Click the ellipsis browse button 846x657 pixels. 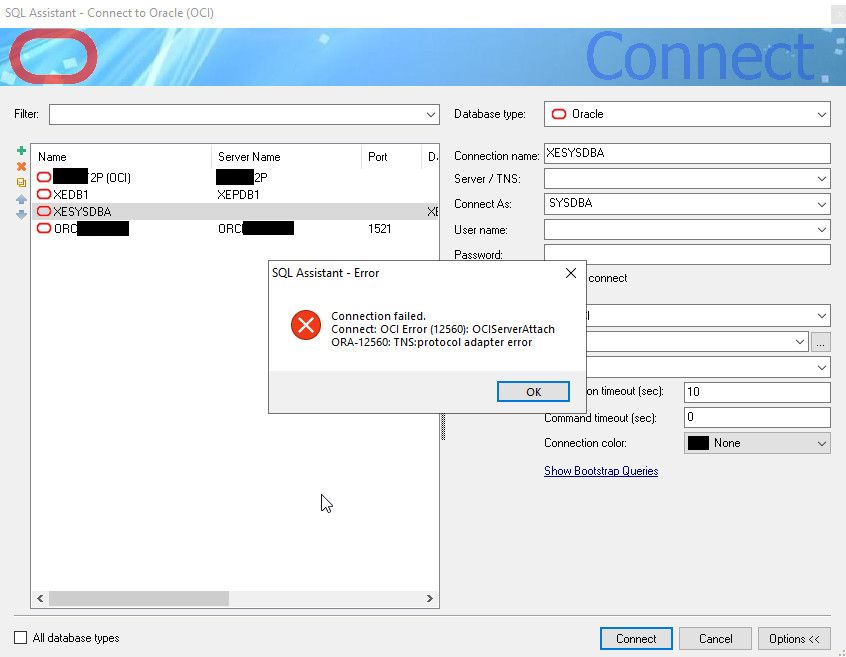[x=820, y=342]
